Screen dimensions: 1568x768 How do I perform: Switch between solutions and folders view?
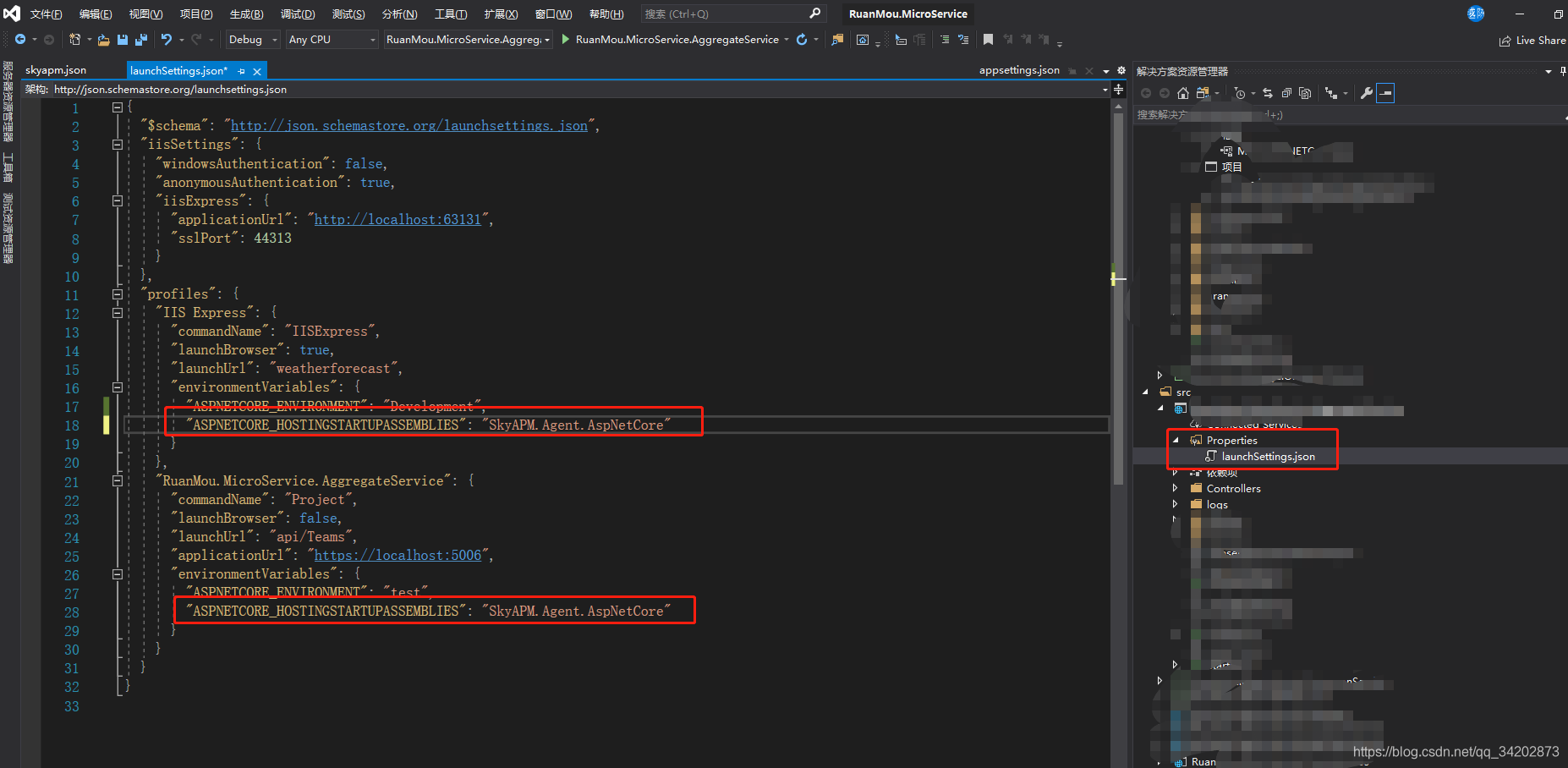pos(1203,93)
